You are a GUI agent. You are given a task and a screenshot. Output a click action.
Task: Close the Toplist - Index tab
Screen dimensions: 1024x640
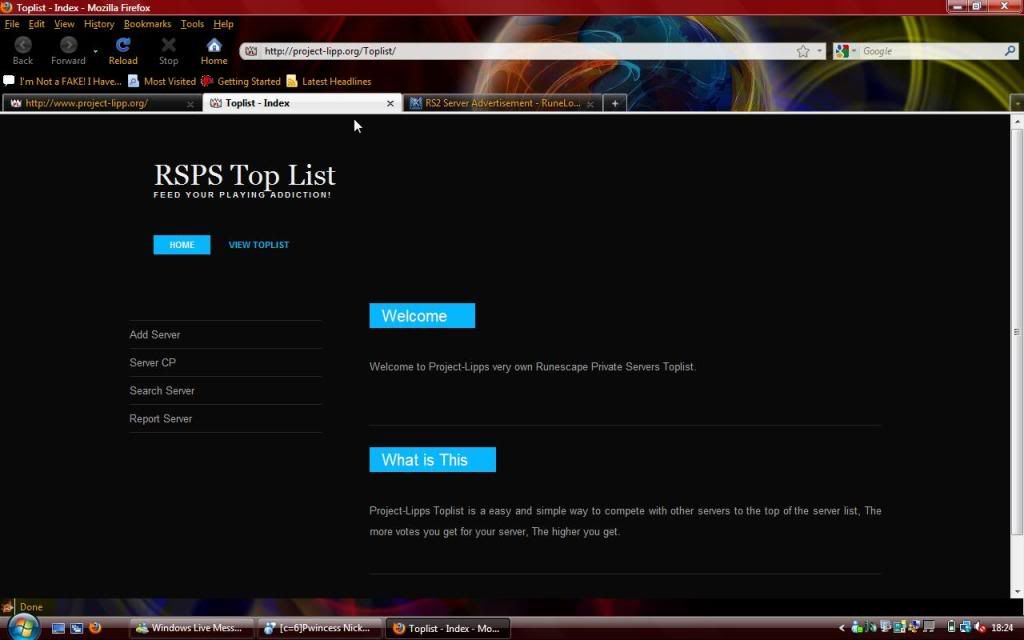(390, 103)
